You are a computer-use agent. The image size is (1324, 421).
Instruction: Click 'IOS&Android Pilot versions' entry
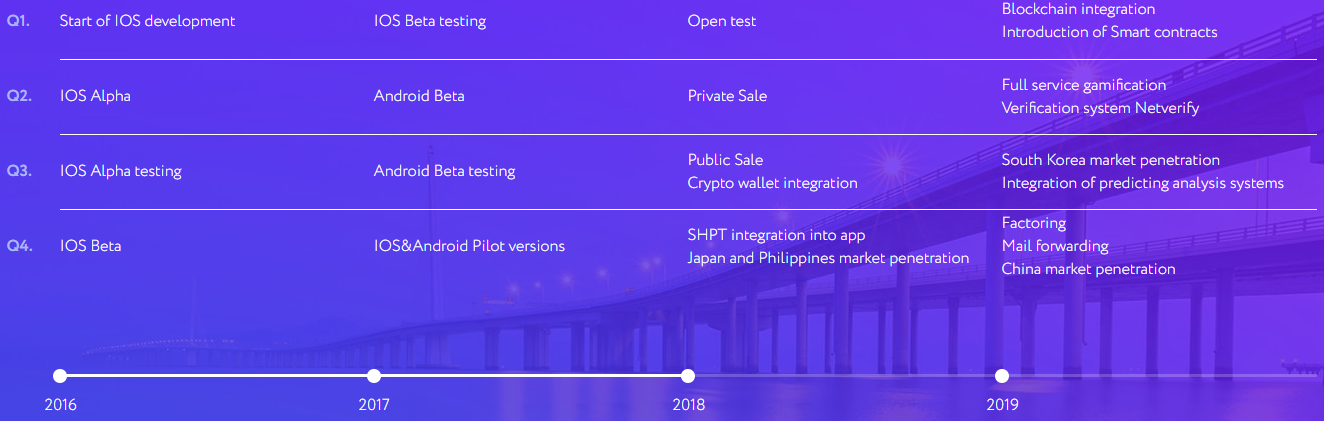pos(469,246)
